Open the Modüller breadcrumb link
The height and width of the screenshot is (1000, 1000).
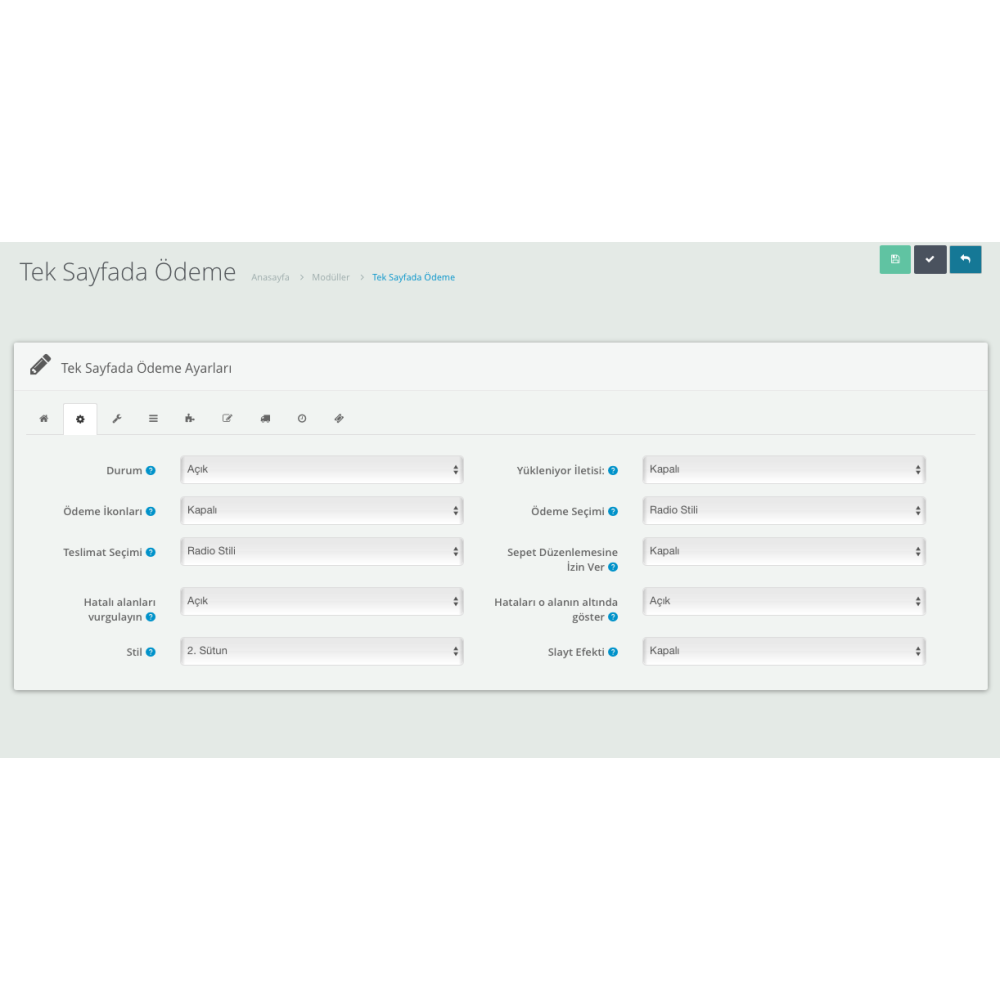pos(330,277)
